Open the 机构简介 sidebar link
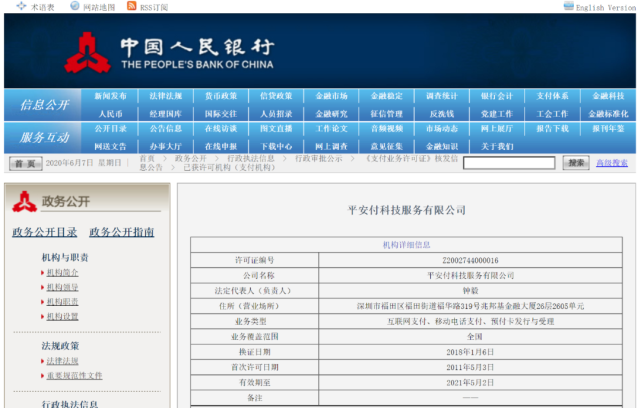This screenshot has height=408, width=641. click(x=62, y=273)
